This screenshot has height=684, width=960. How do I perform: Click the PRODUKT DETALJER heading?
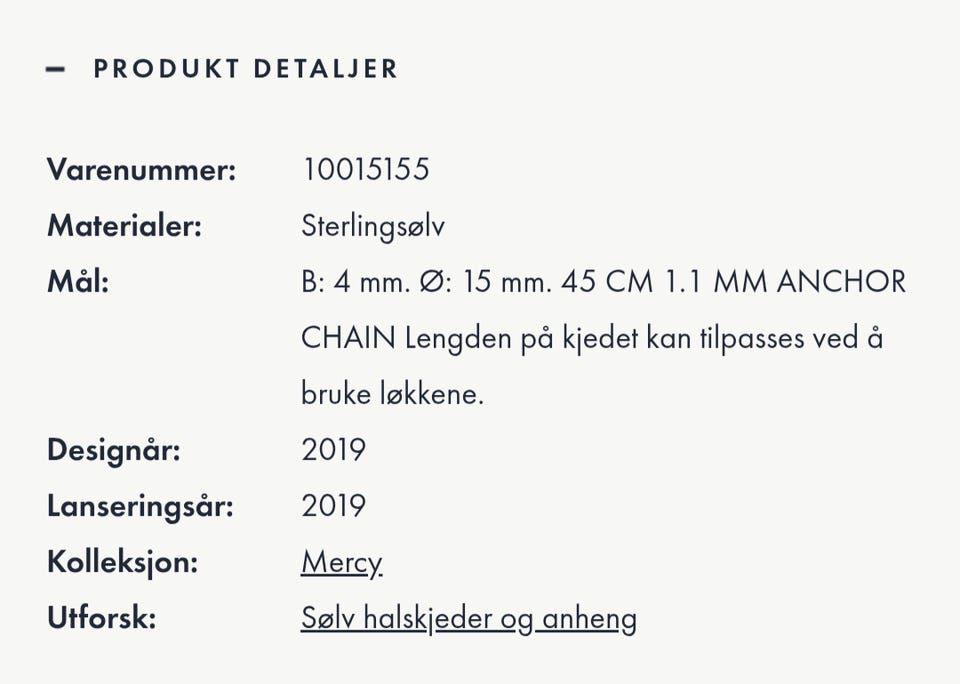pyautogui.click(x=246, y=69)
